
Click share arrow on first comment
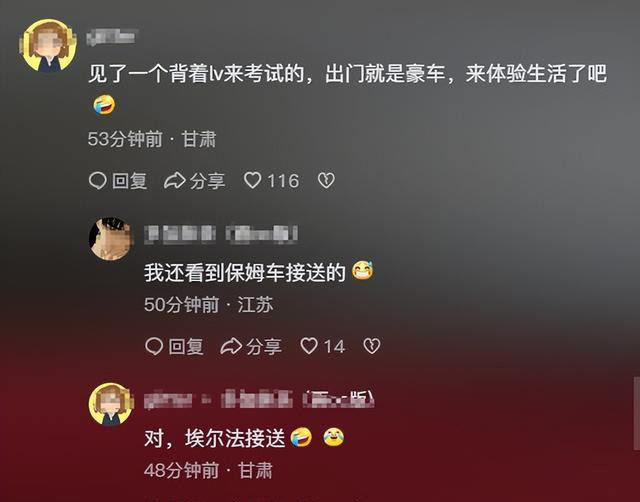coord(175,180)
